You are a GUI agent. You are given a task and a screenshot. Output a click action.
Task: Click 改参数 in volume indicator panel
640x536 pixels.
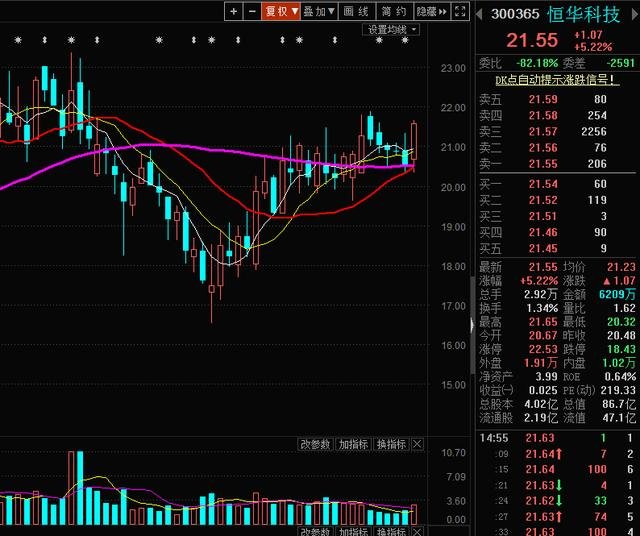(316, 444)
